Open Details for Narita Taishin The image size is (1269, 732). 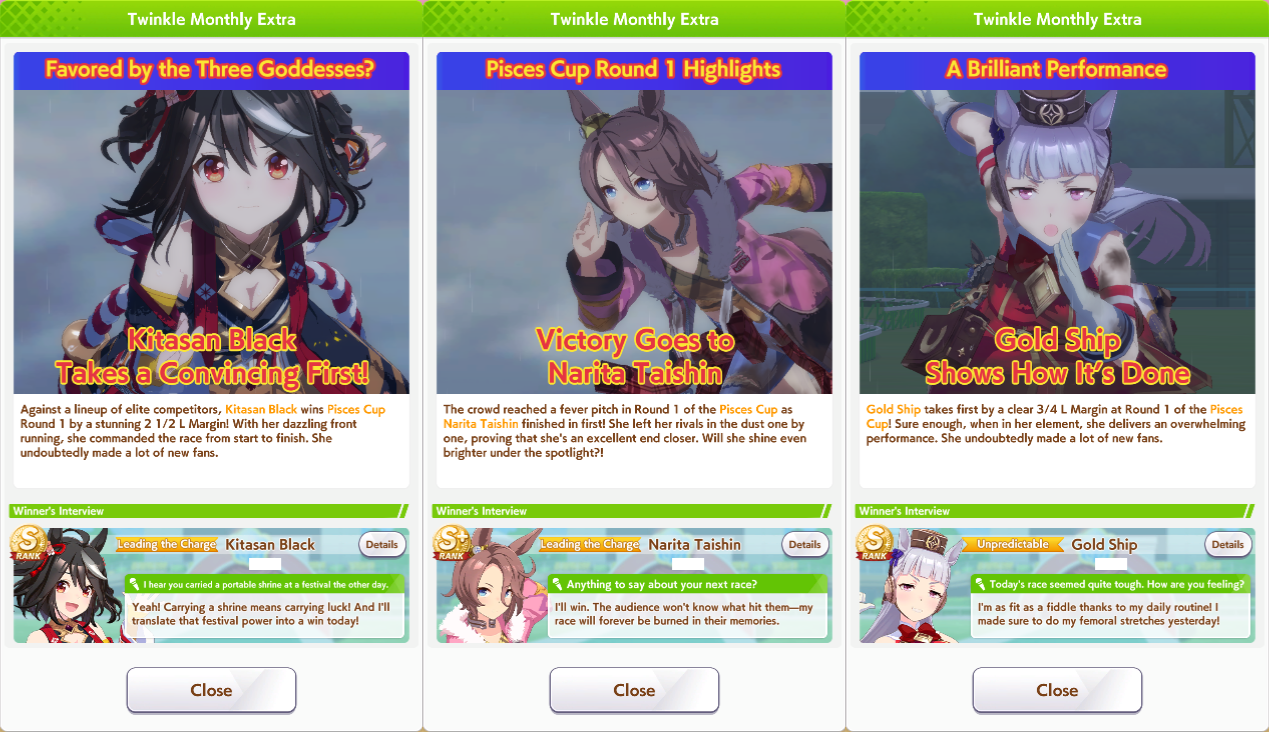[805, 545]
